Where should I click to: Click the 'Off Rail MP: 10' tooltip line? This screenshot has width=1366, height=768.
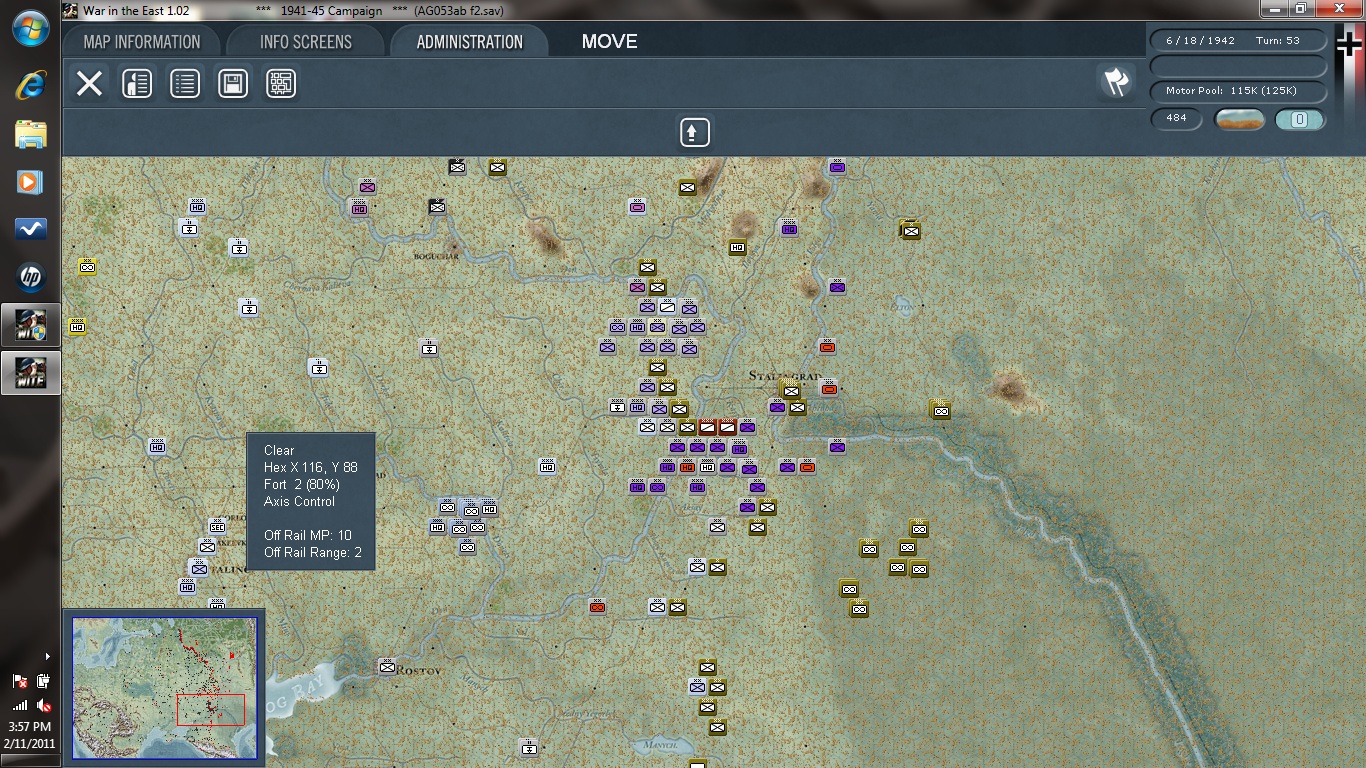[308, 536]
